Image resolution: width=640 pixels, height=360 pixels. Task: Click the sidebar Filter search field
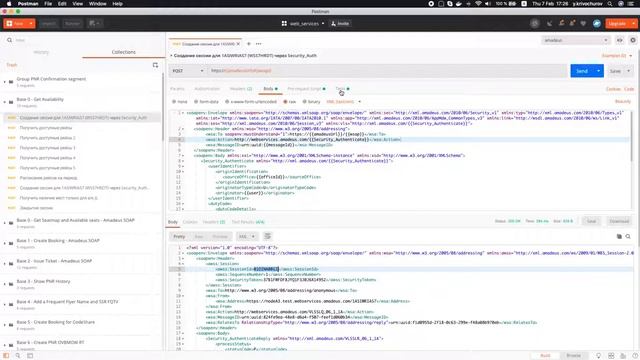(x=82, y=40)
